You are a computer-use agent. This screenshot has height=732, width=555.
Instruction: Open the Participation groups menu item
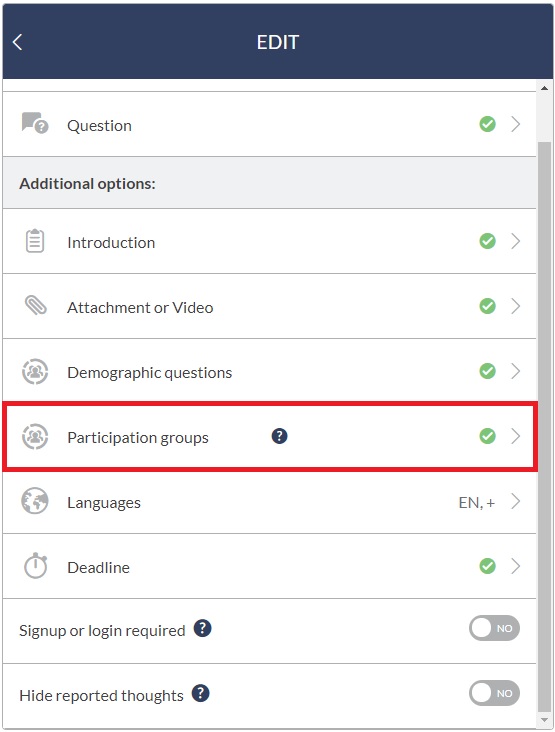coord(270,436)
